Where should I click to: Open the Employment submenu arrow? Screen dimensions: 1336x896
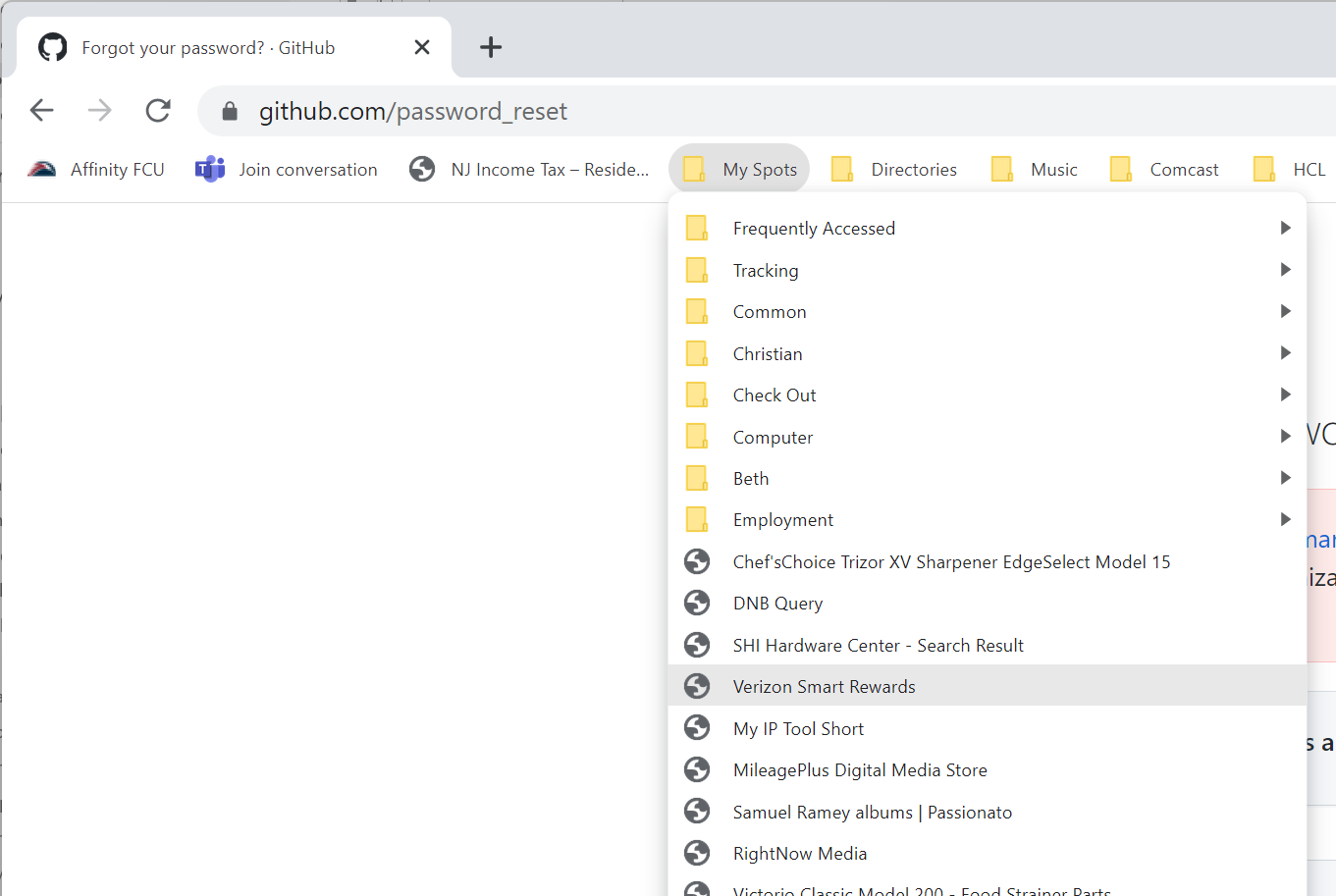1285,518
